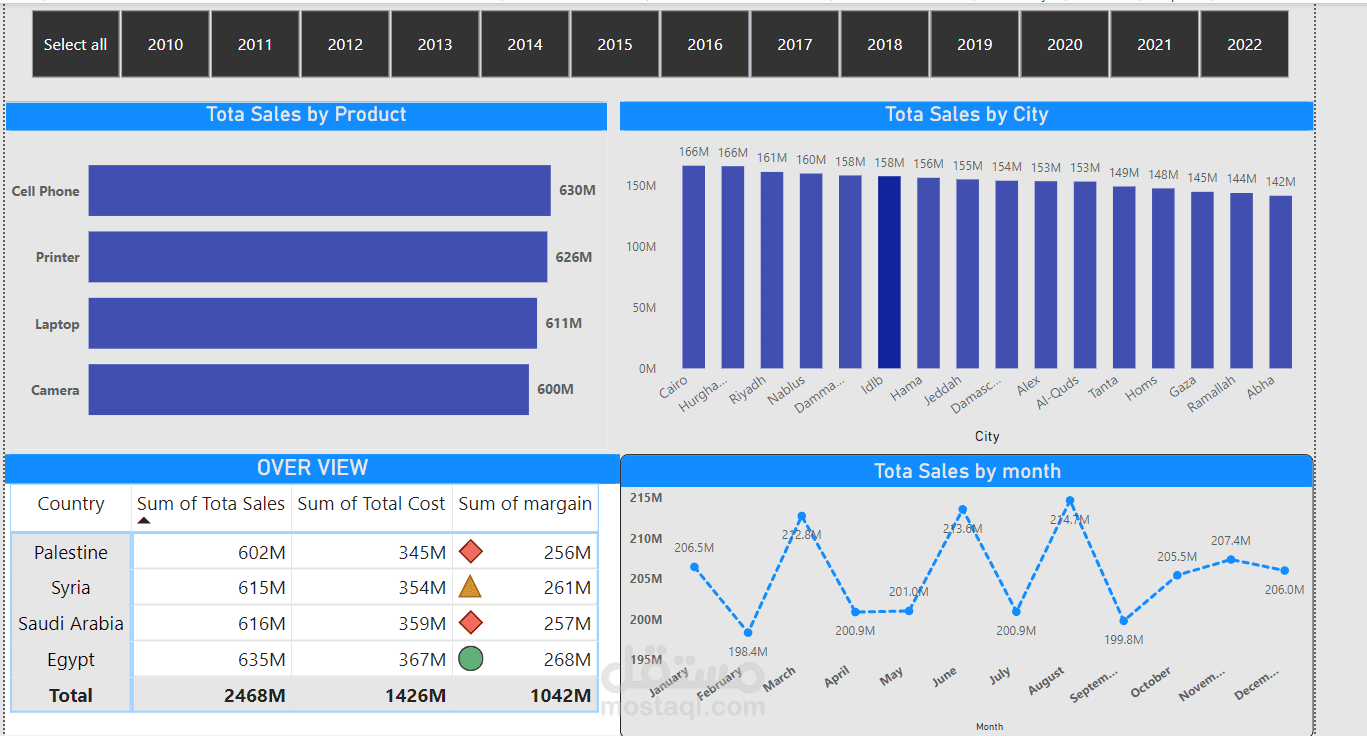Viewport: 1367px width, 736px height.
Task: Select the Jeddah city column
Action: (968, 274)
